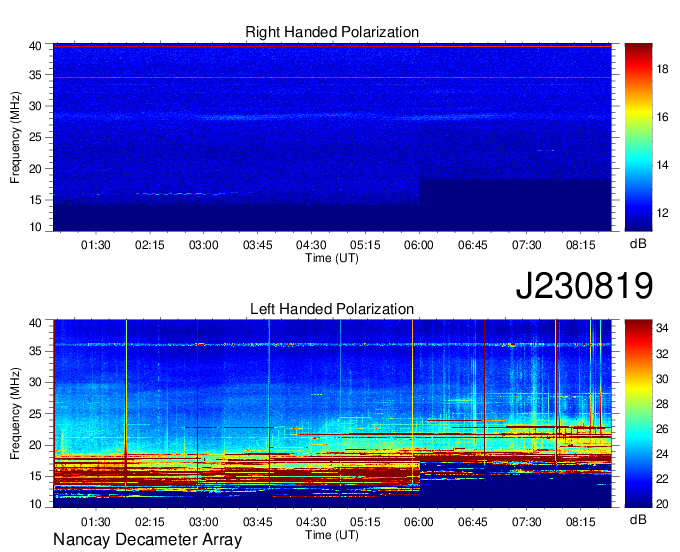The width and height of the screenshot is (680, 552).
Task: Click the "Right Handed Polarization" plot title
Action: (332, 32)
